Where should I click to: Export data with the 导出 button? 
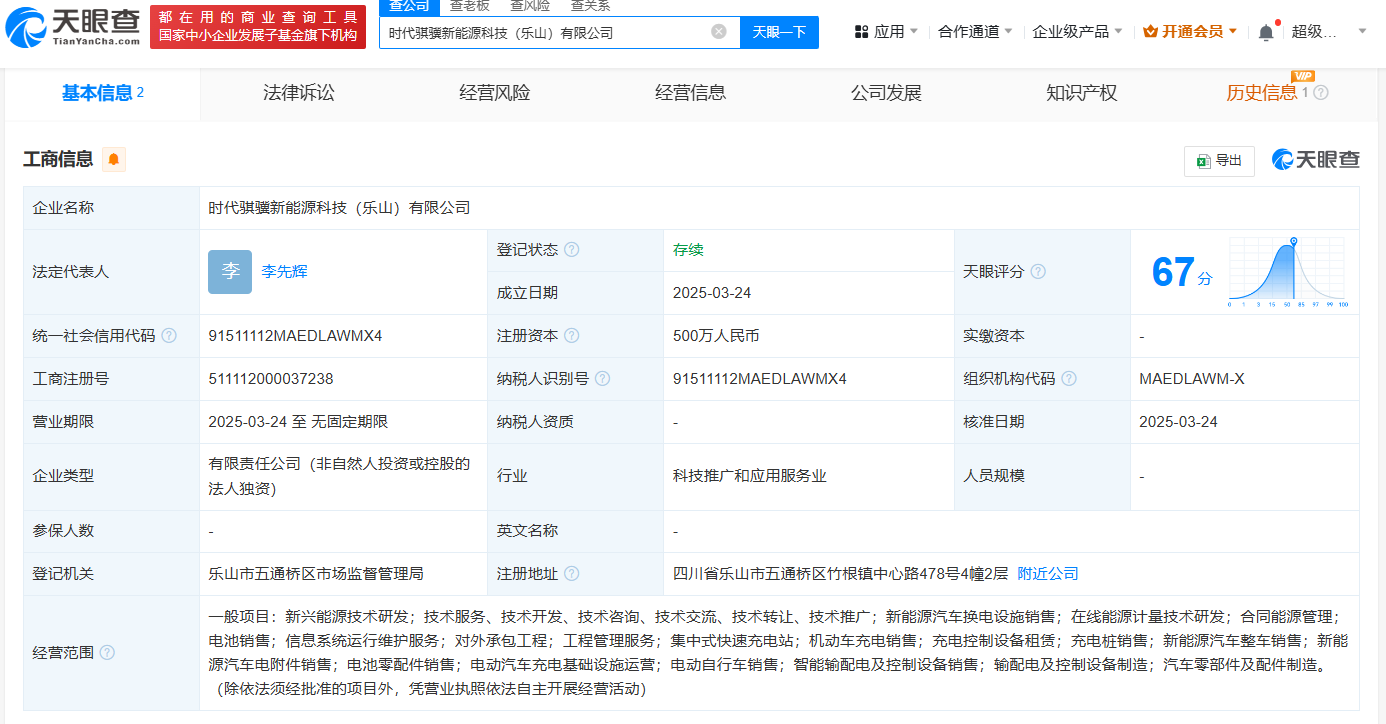coord(1219,161)
